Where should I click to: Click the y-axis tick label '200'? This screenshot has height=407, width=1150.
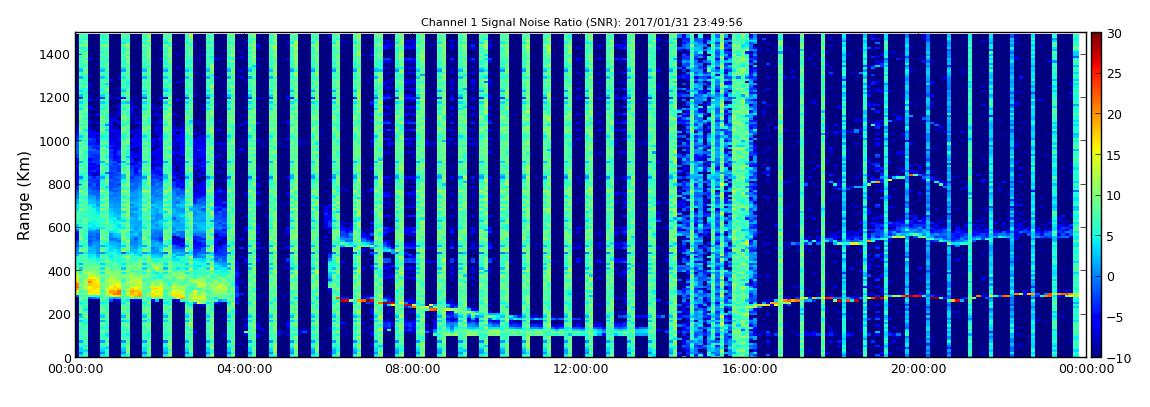(x=60, y=314)
